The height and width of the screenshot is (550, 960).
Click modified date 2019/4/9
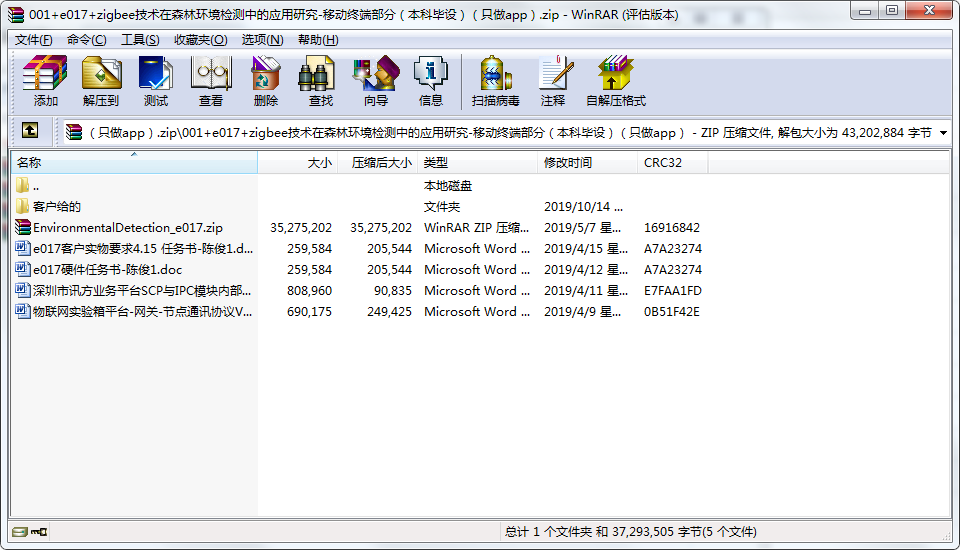click(x=582, y=311)
